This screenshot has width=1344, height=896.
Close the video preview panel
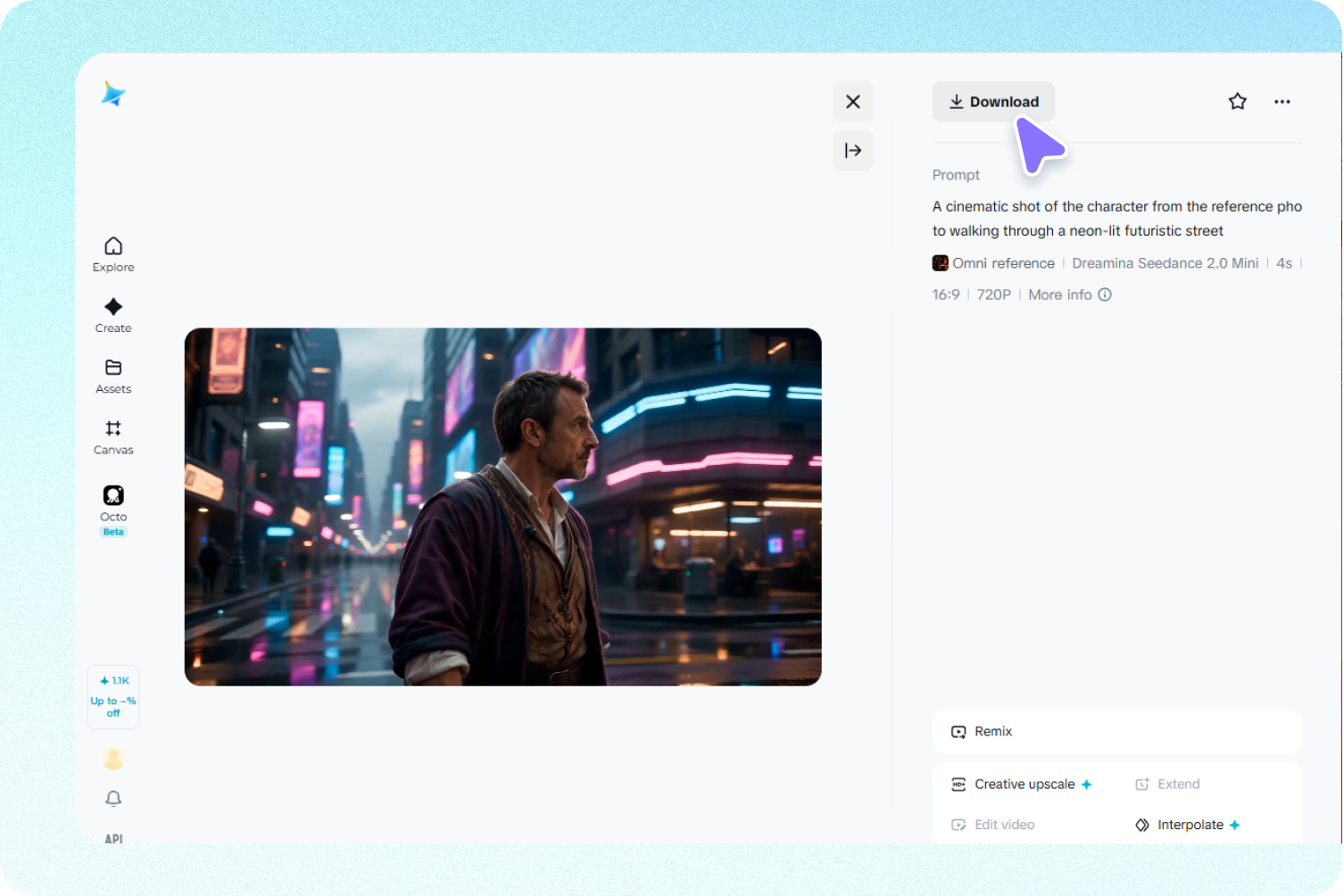point(853,102)
